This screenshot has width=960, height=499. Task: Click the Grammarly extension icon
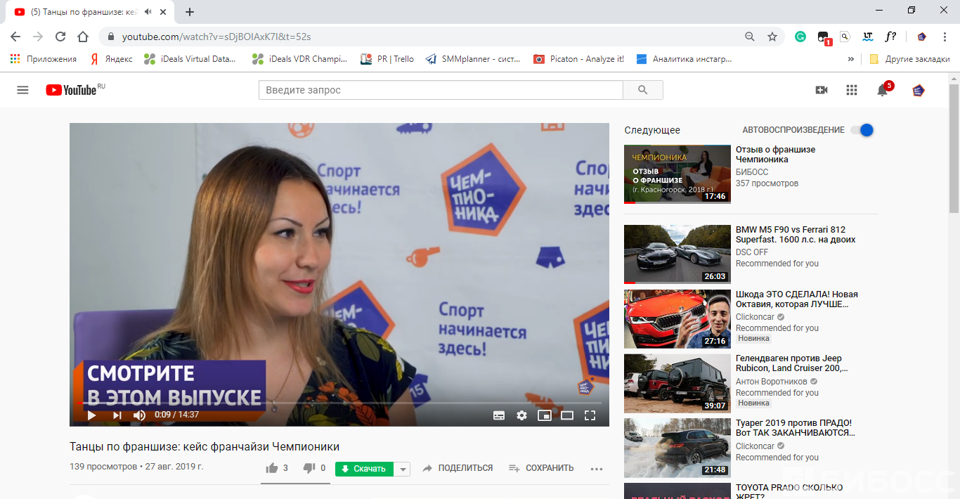coord(800,37)
